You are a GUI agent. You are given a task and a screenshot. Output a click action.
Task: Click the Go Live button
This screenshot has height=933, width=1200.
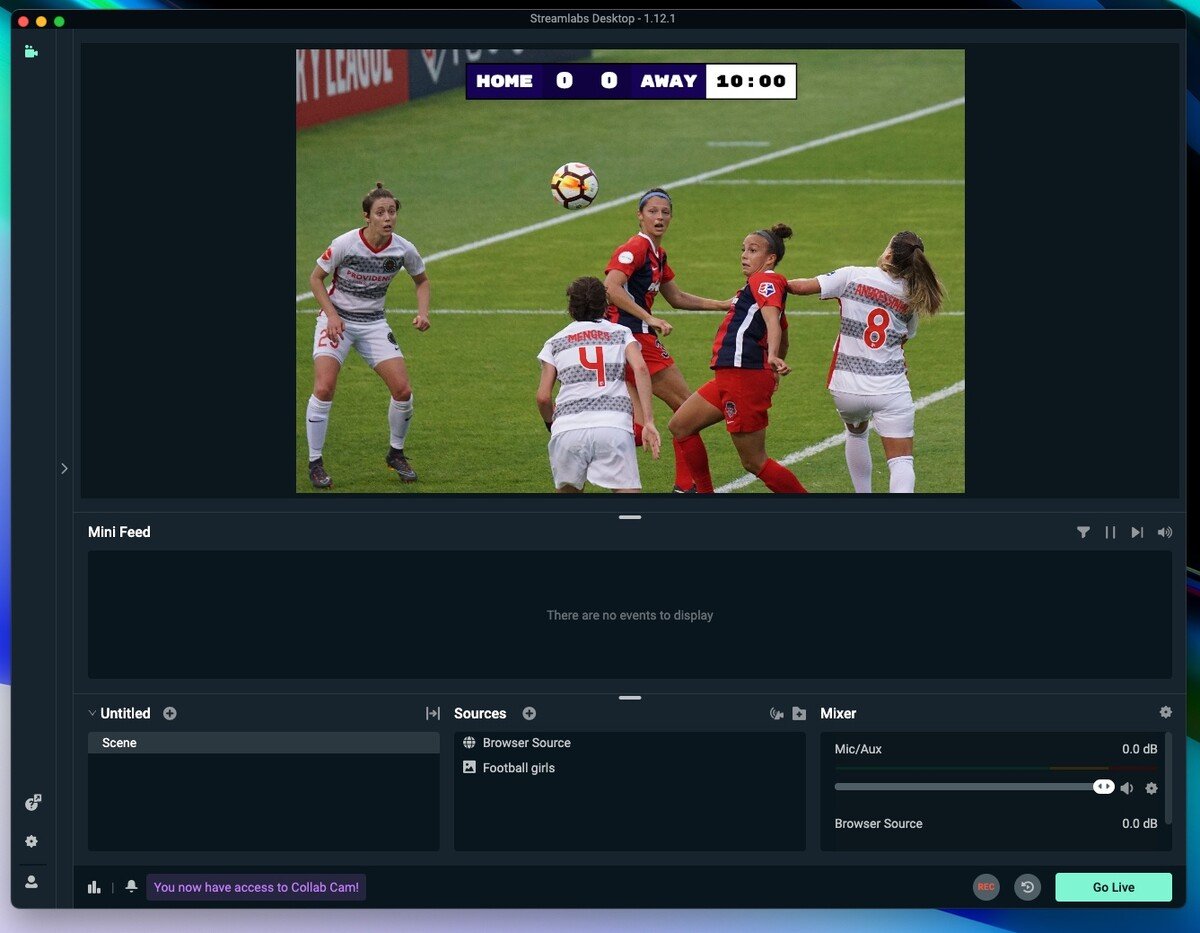[1113, 887]
